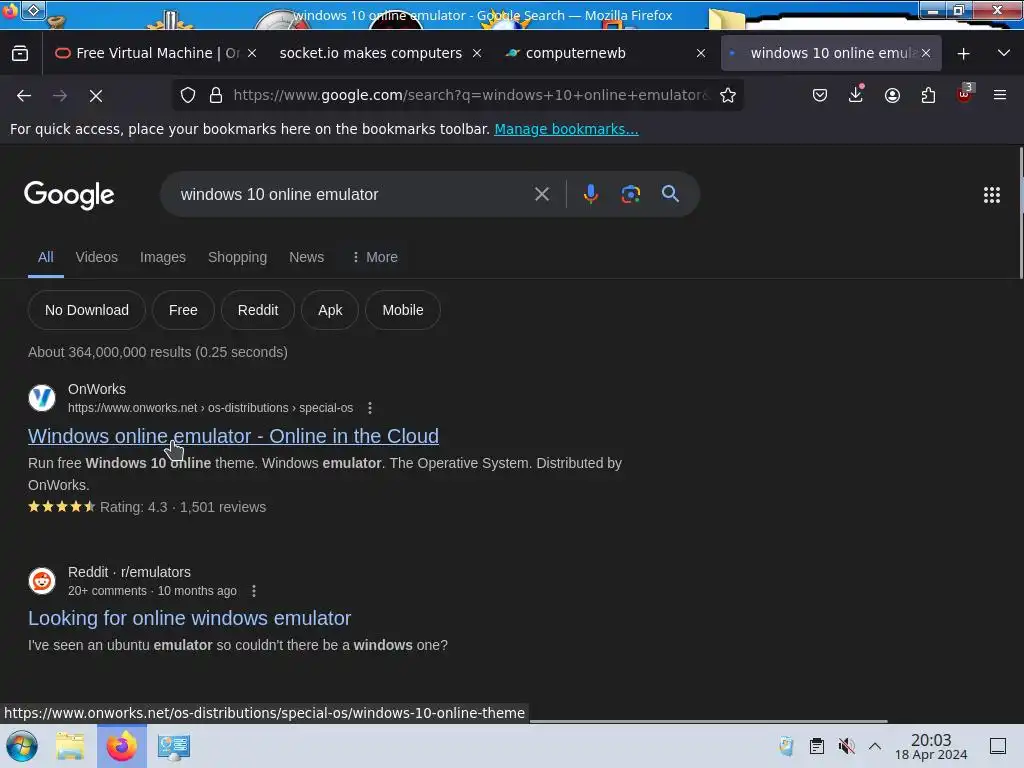The image size is (1024, 768).
Task: Go back to the previous page
Action: tap(24, 96)
